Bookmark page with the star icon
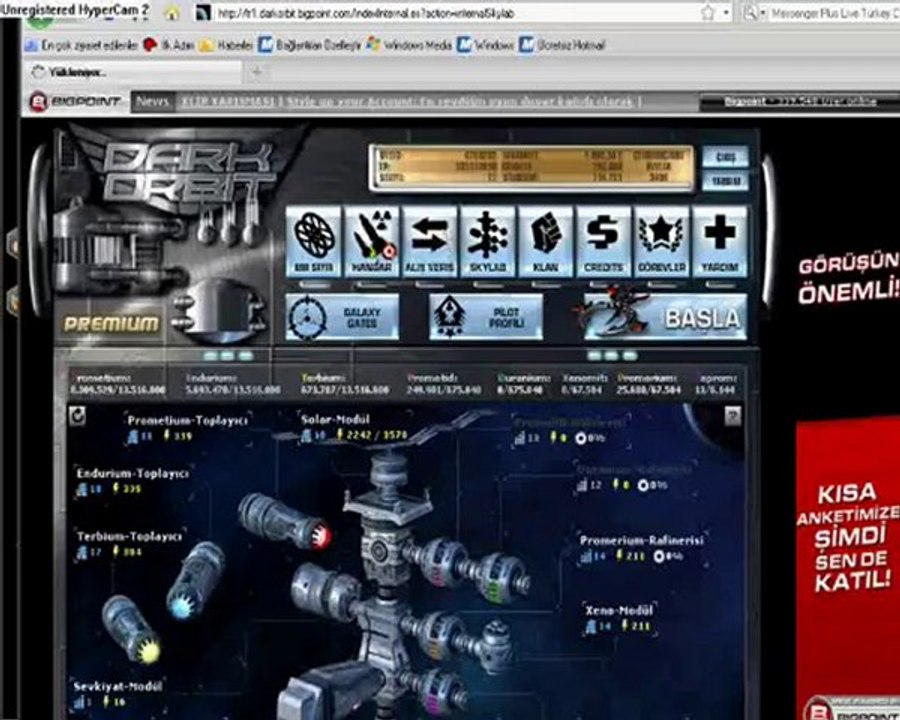The image size is (900, 720). [708, 13]
